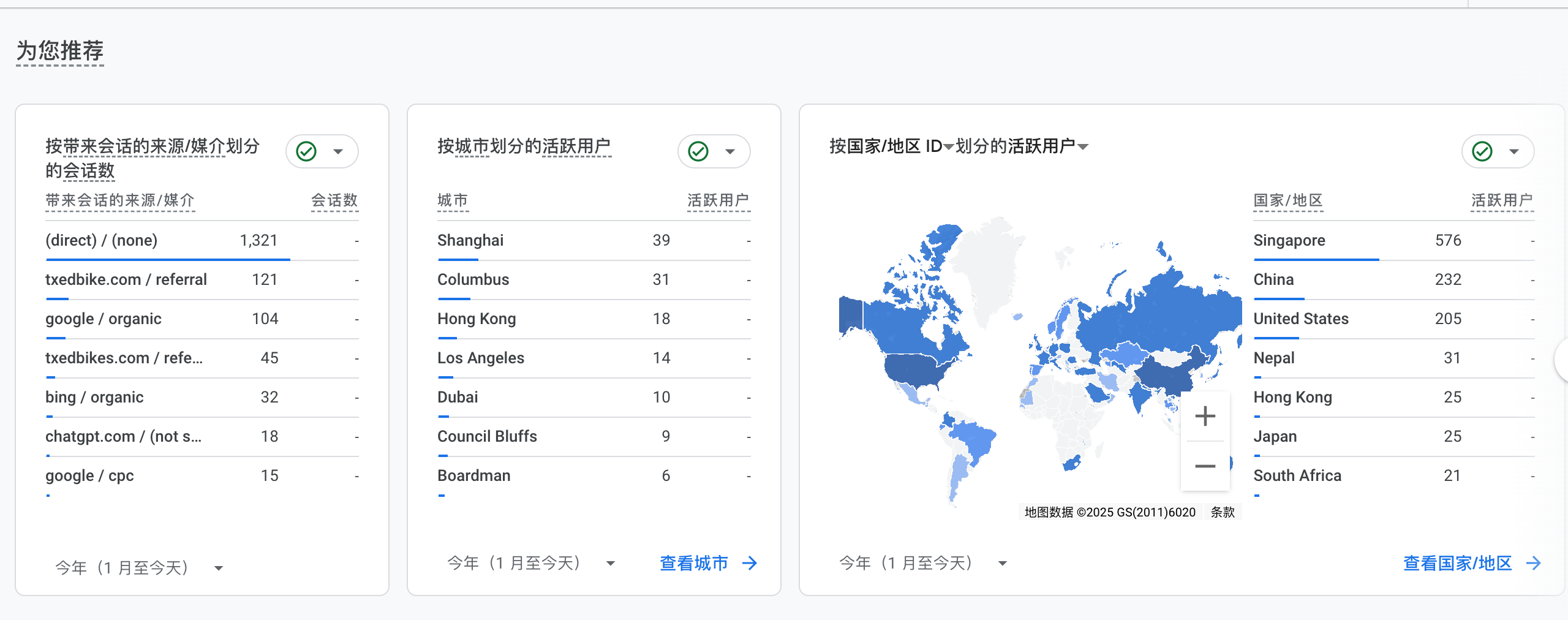Click arrow icon next to 查看国家/地区
The image size is (1568, 620).
(x=1534, y=563)
